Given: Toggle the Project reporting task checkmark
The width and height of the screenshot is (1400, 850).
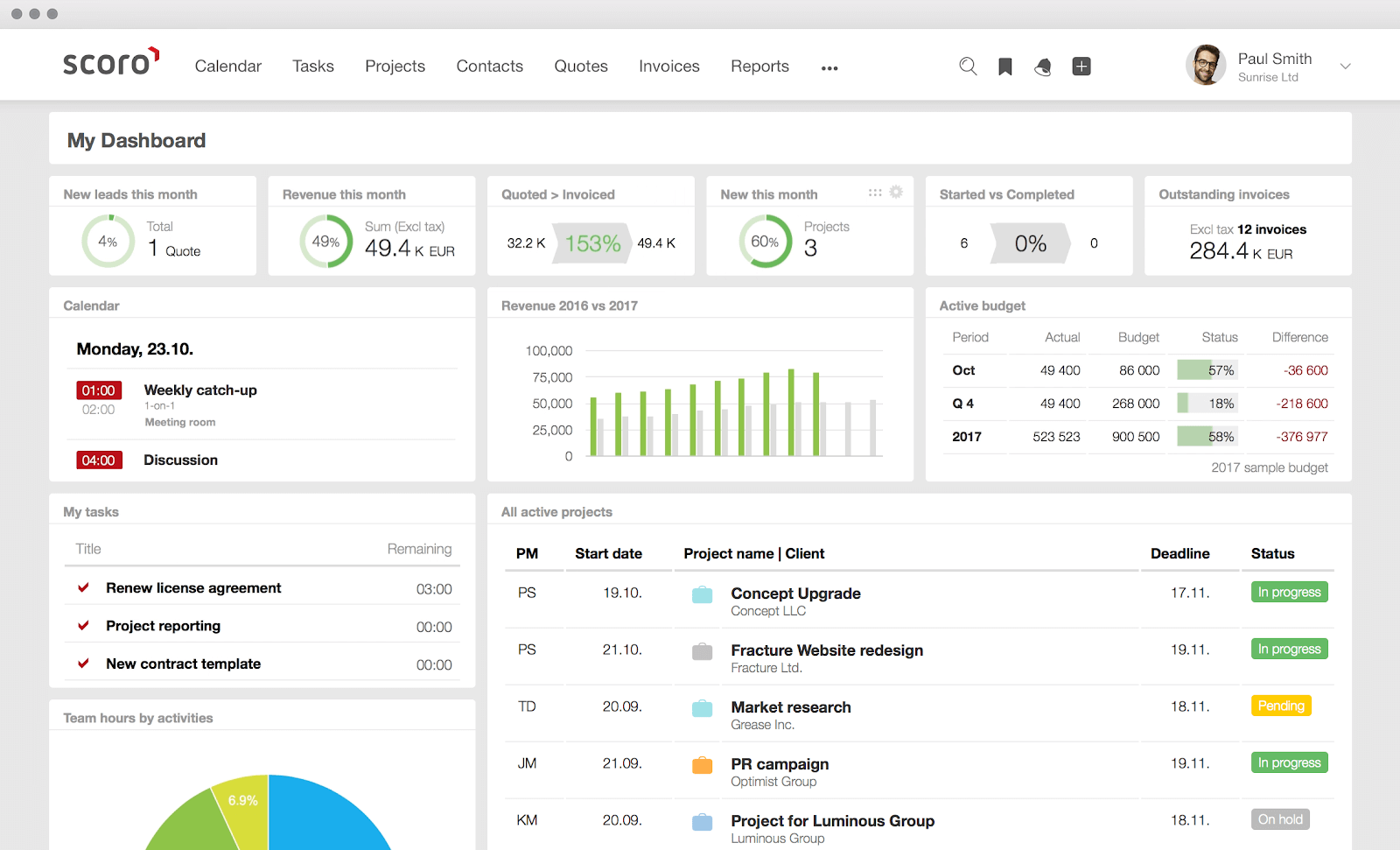Looking at the screenshot, I should [x=83, y=625].
